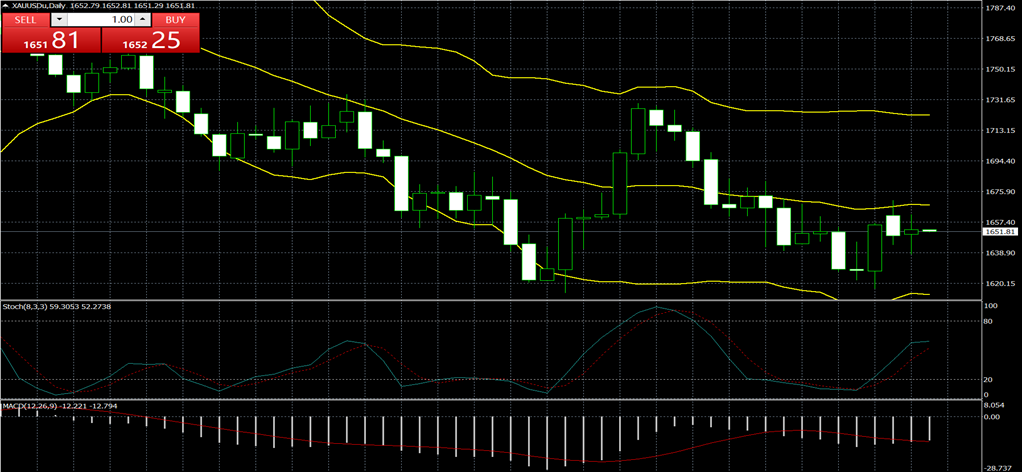Click the 1652.25 buy price tile
1022x472 pixels.
click(152, 41)
